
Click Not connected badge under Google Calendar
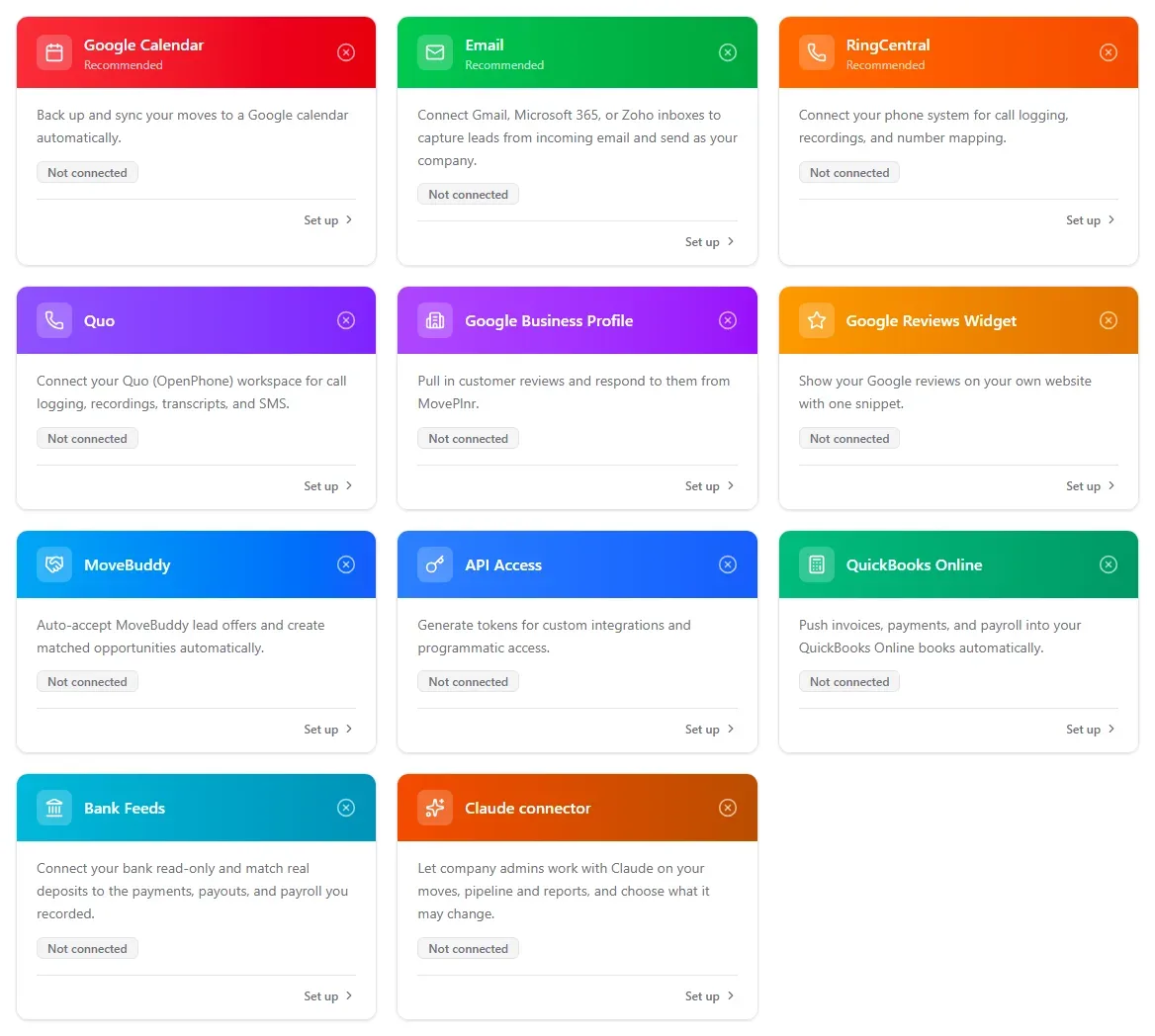(x=88, y=172)
